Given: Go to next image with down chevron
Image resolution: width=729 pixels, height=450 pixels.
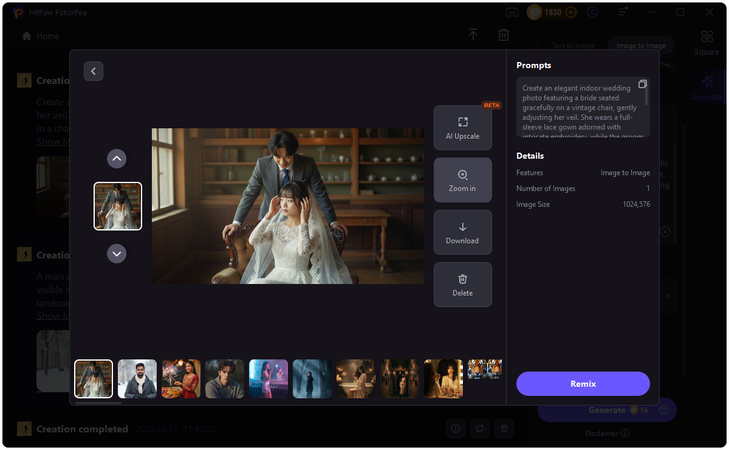Looking at the screenshot, I should 117,254.
